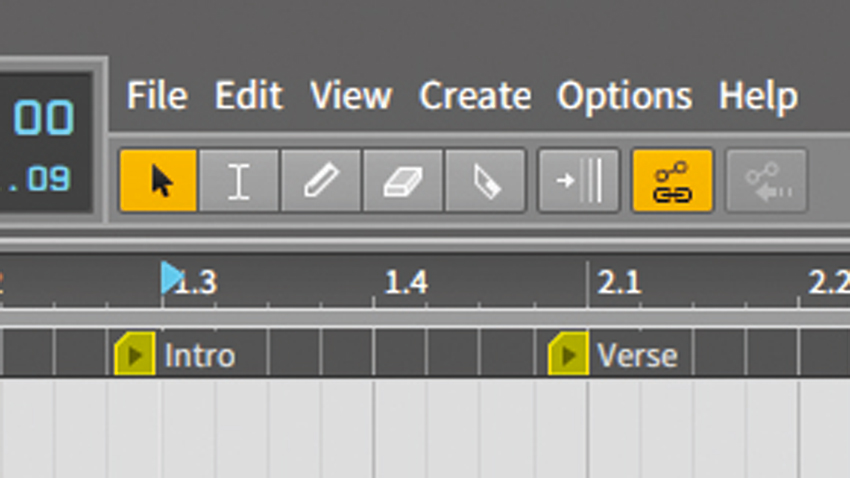Image resolution: width=850 pixels, height=478 pixels.
Task: Click the blue playhead start marker
Action: [171, 278]
